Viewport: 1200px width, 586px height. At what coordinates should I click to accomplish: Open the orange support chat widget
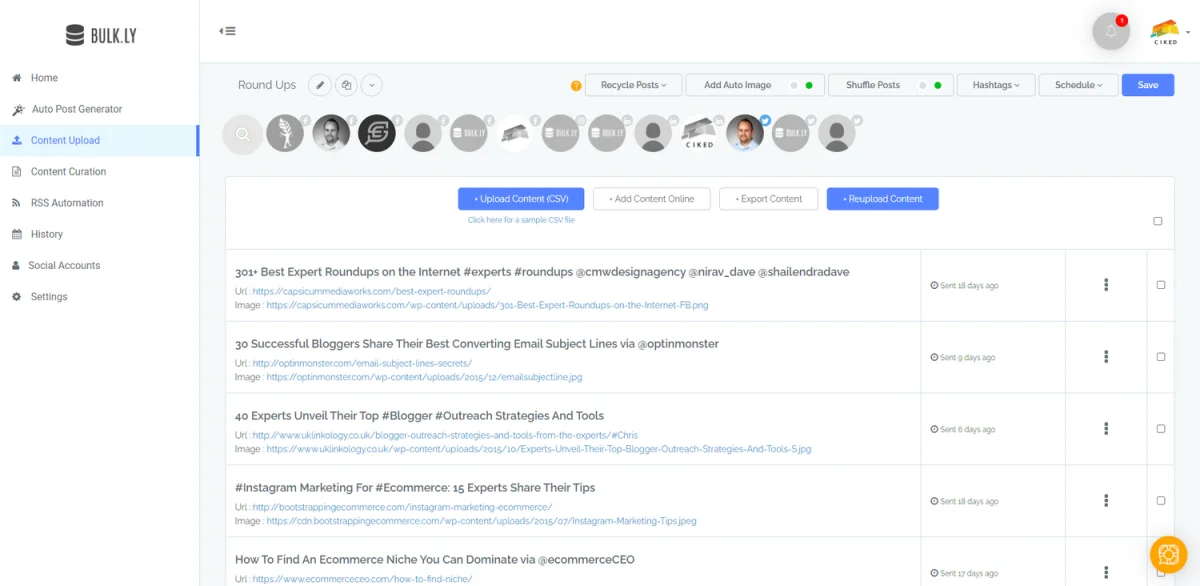coord(1168,554)
